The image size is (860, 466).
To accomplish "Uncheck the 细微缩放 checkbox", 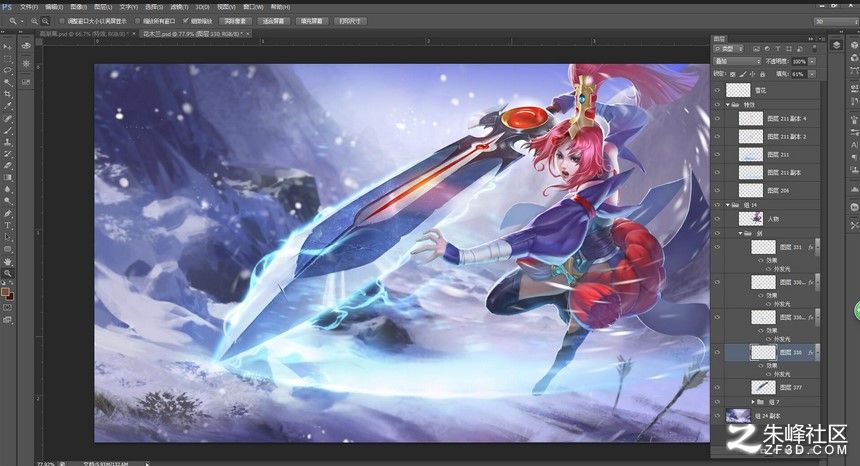I will click(185, 21).
